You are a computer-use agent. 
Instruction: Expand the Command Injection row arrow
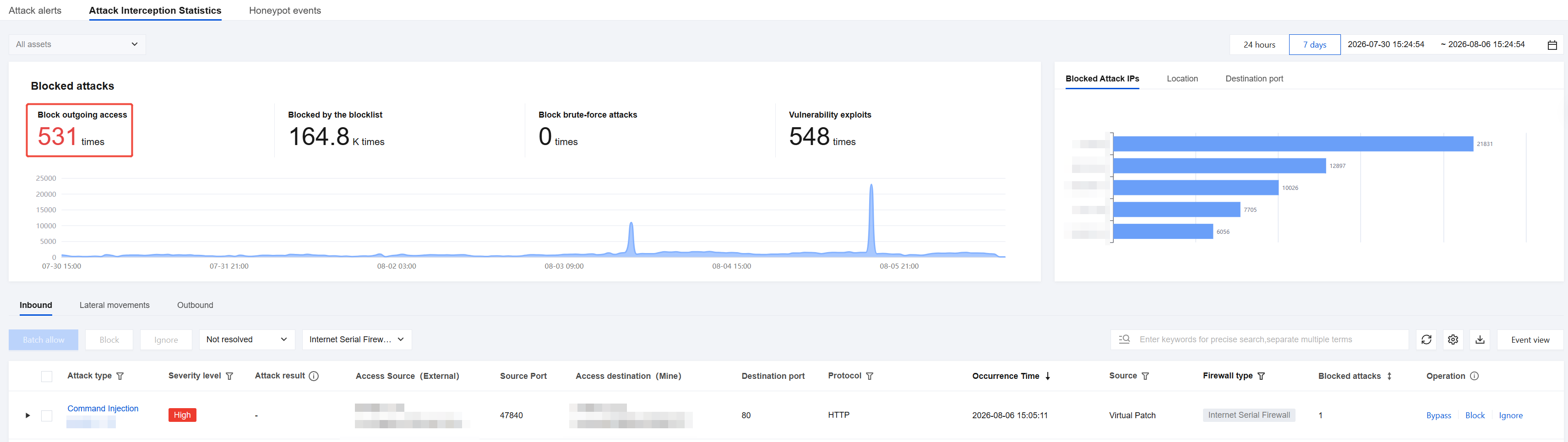[x=27, y=416]
